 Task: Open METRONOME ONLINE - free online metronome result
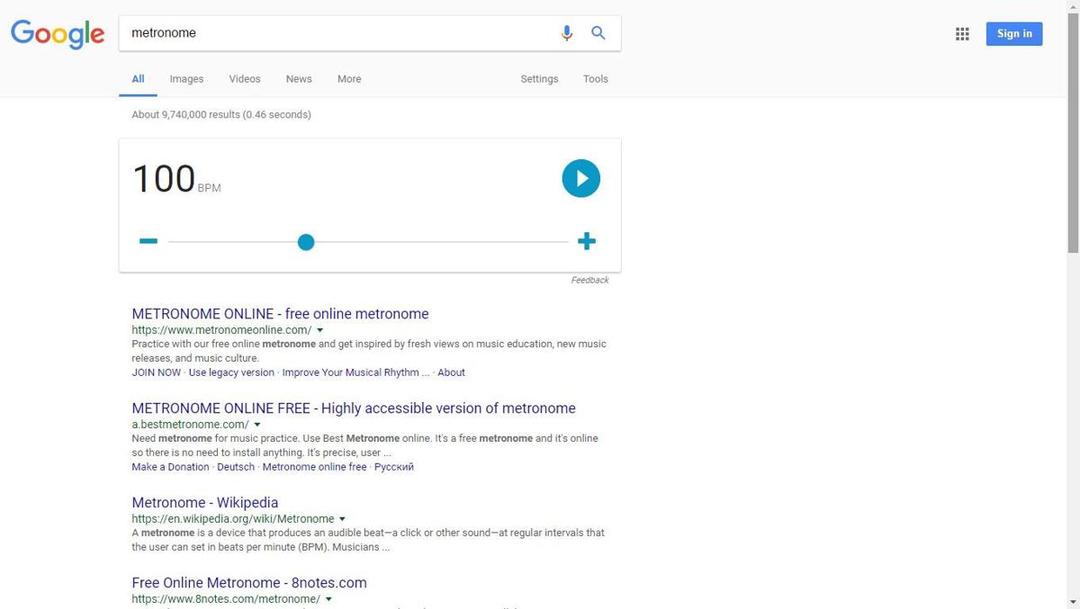[x=280, y=313]
